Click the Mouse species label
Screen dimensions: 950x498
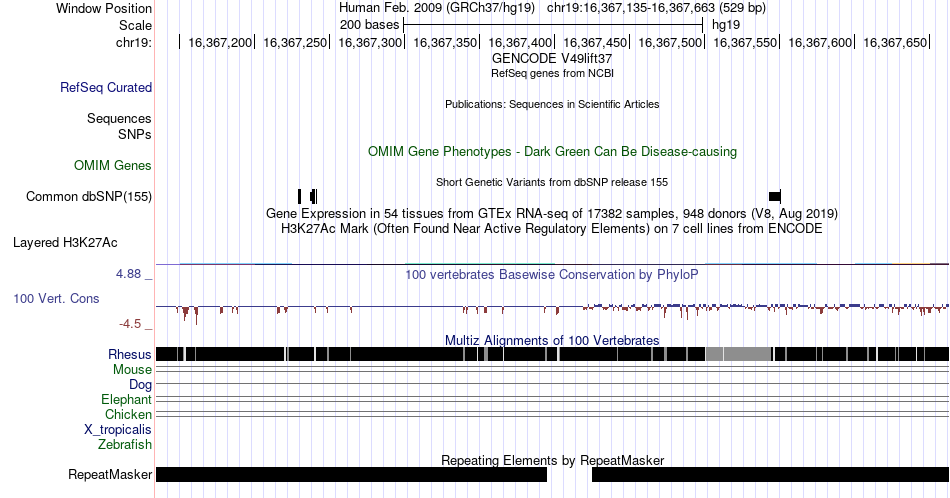[132, 370]
